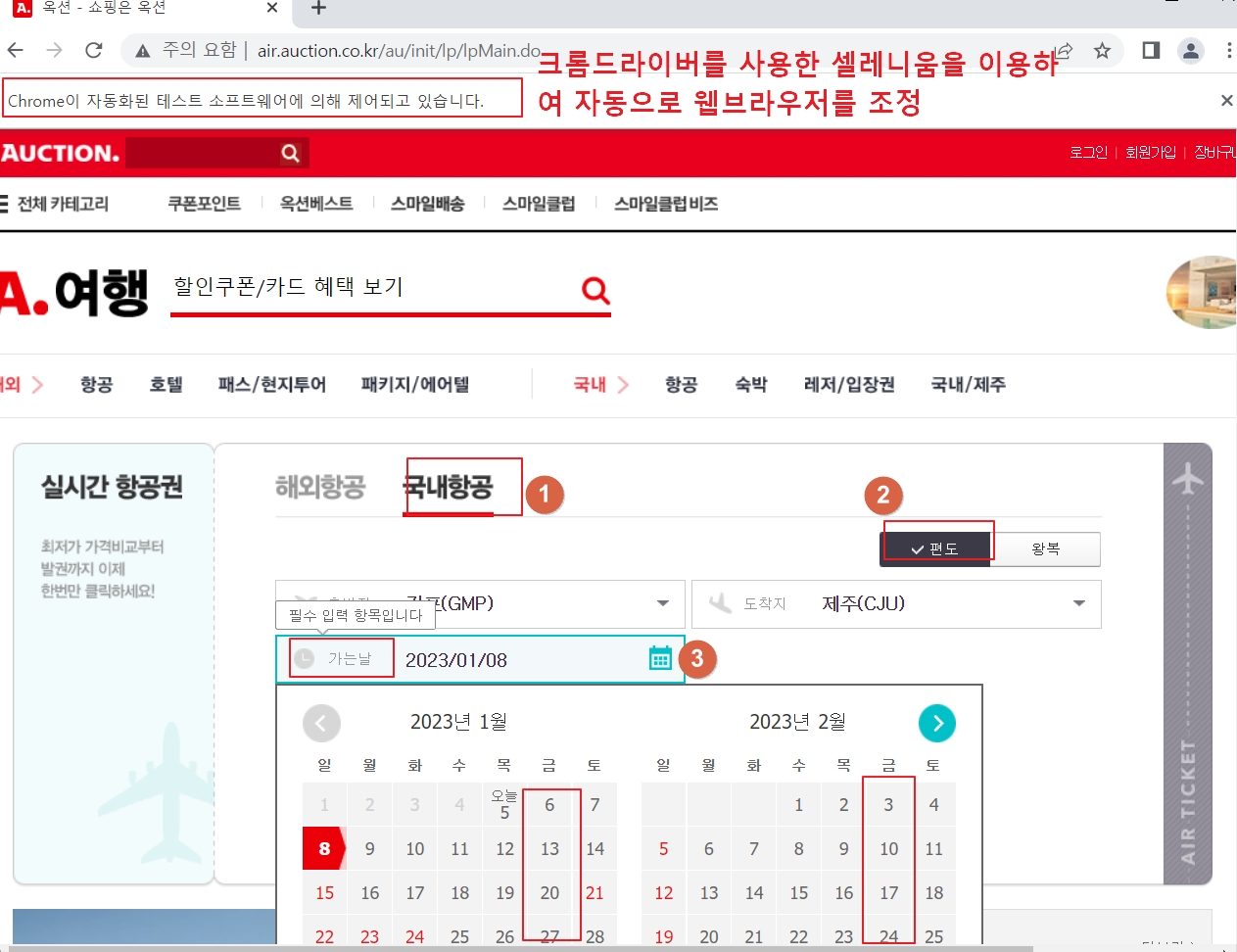Image resolution: width=1237 pixels, height=952 pixels.
Task: Open 스마일배송 menu item
Action: 428,204
